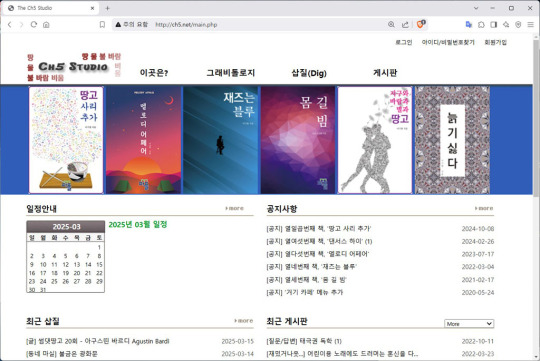Open notice 열세번째 책, '몸 길 빔'
The image size is (540, 361).
(x=306, y=279)
